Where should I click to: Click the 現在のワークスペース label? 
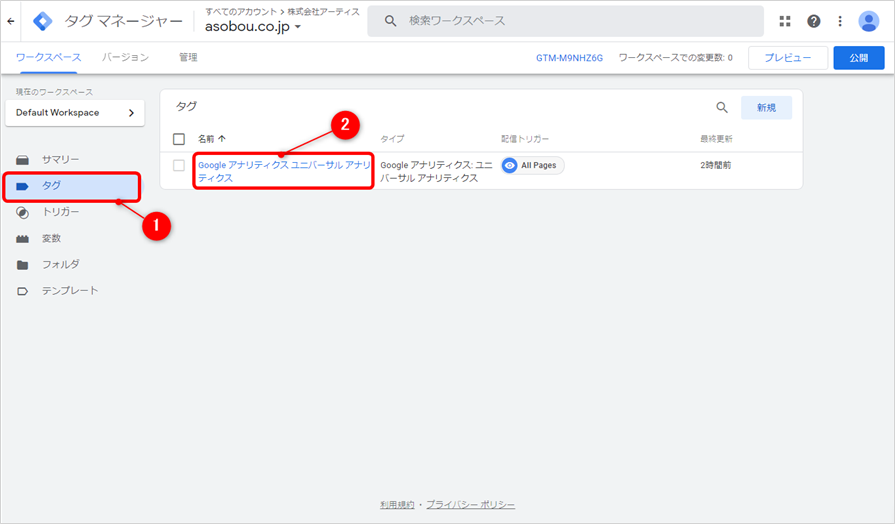coord(54,92)
